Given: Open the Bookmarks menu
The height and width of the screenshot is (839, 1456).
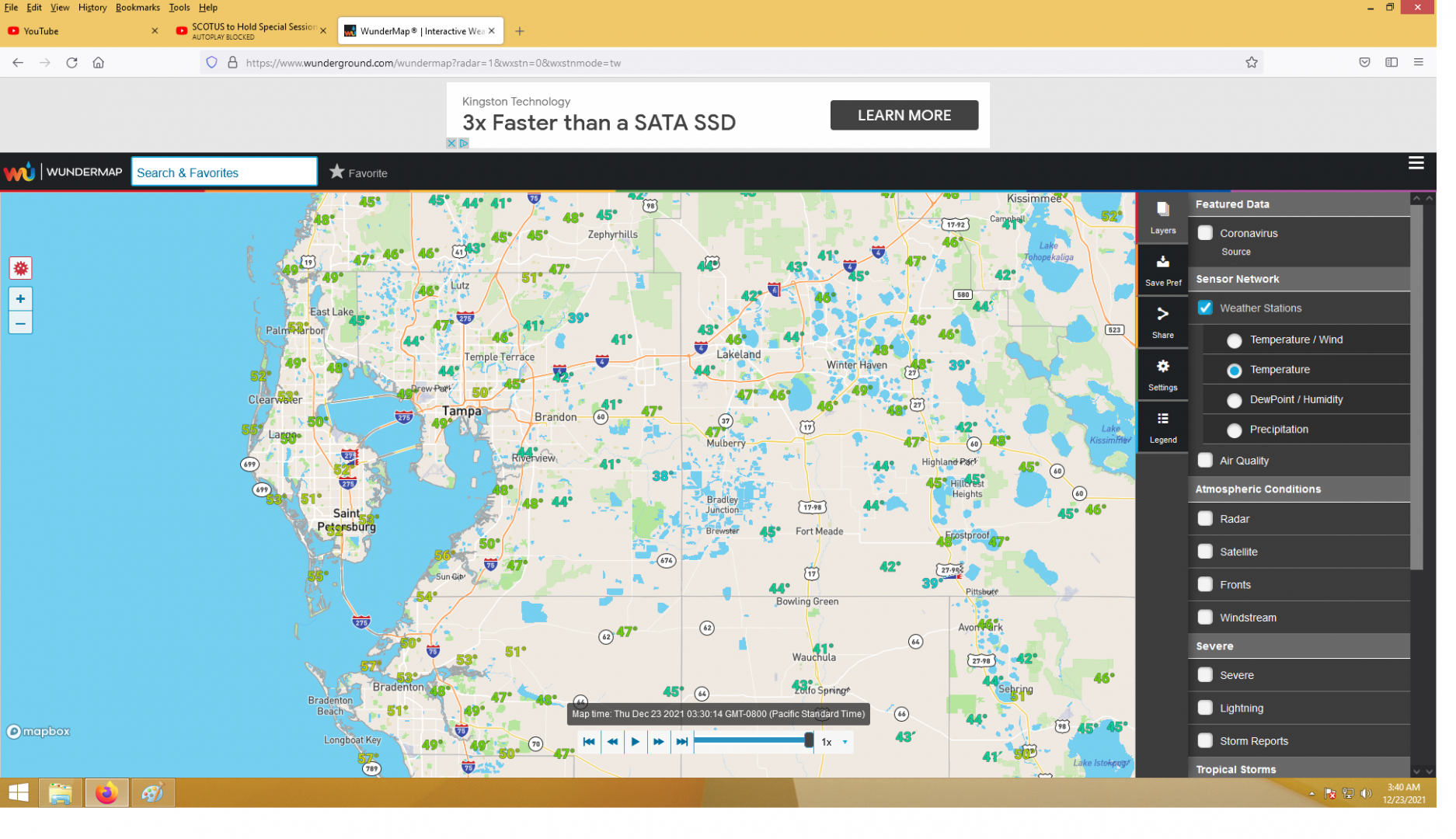Looking at the screenshot, I should [x=139, y=8].
